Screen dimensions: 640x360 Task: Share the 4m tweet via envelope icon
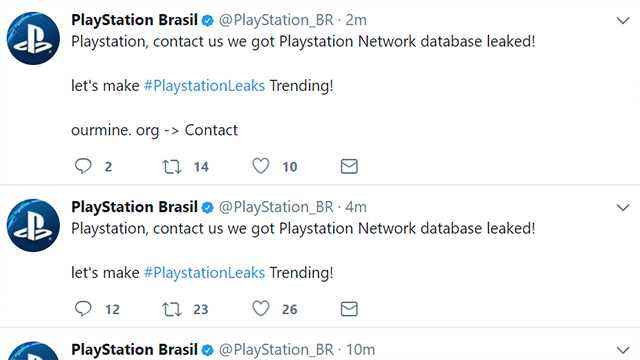tap(349, 309)
